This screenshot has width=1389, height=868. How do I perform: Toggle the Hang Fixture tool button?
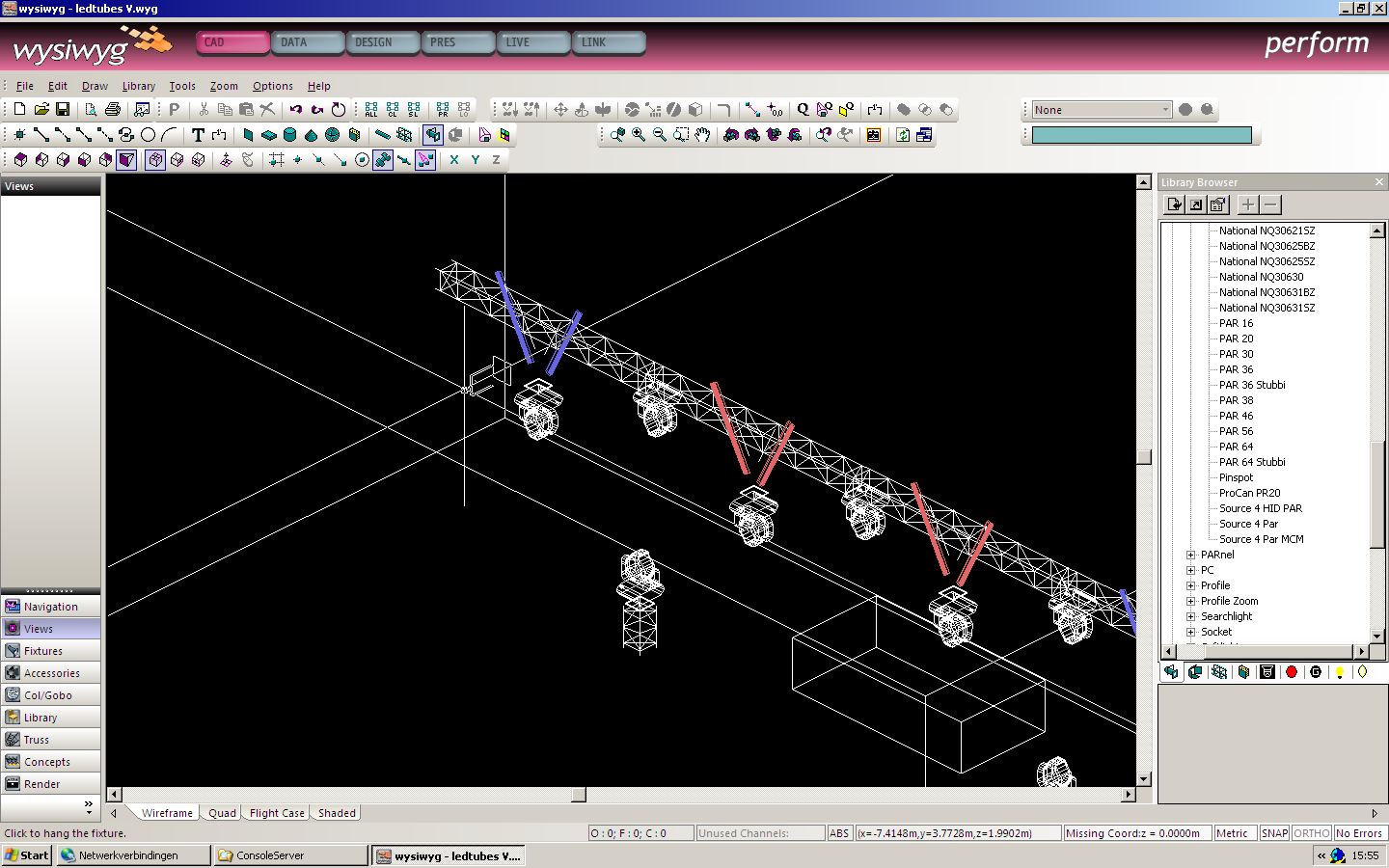pos(433,135)
